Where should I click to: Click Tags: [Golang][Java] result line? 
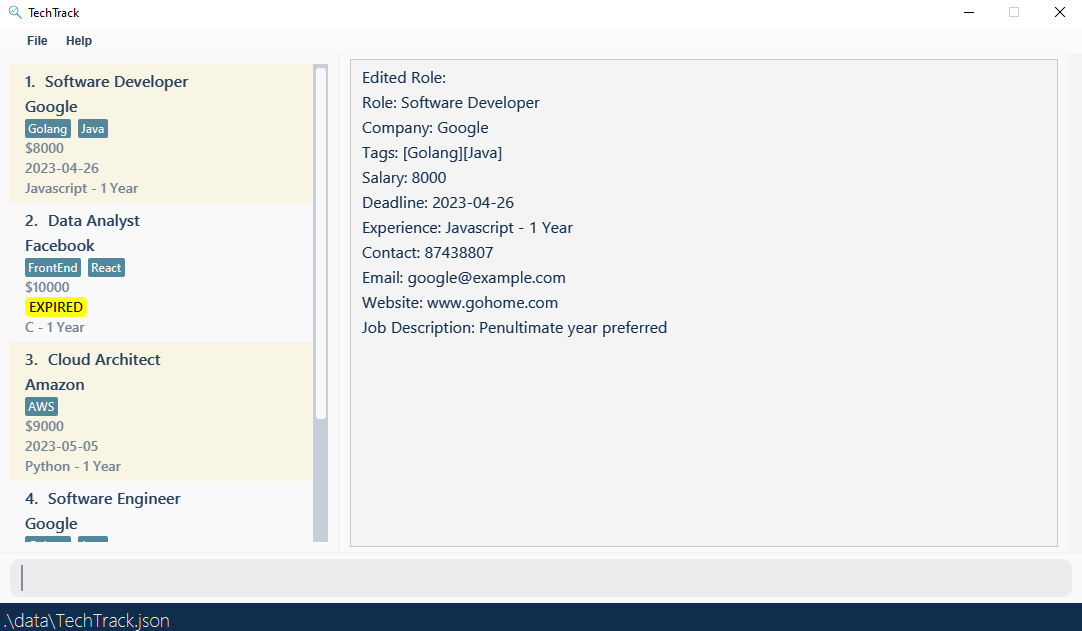tap(432, 153)
